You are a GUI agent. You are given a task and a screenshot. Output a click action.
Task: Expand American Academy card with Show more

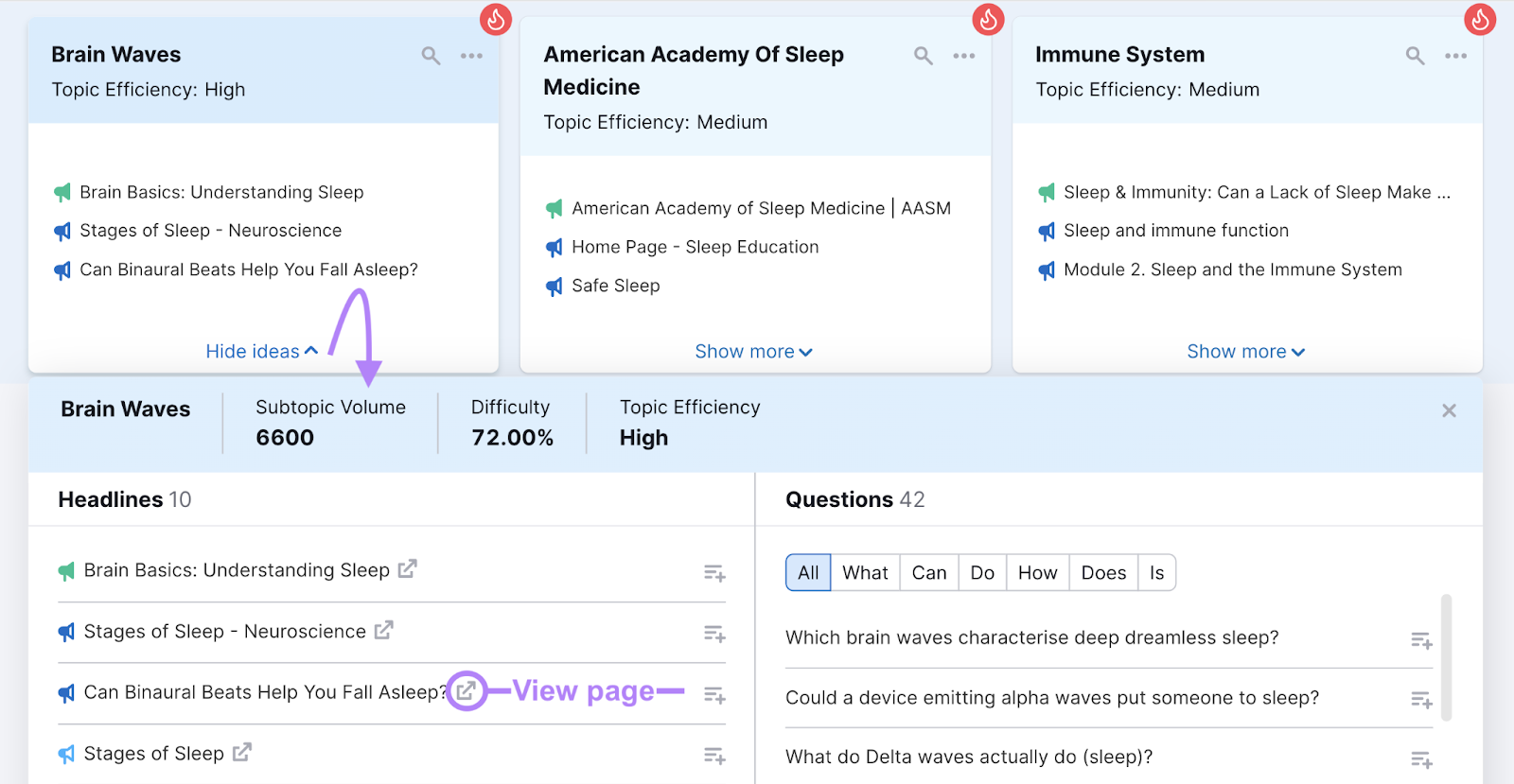(x=753, y=352)
